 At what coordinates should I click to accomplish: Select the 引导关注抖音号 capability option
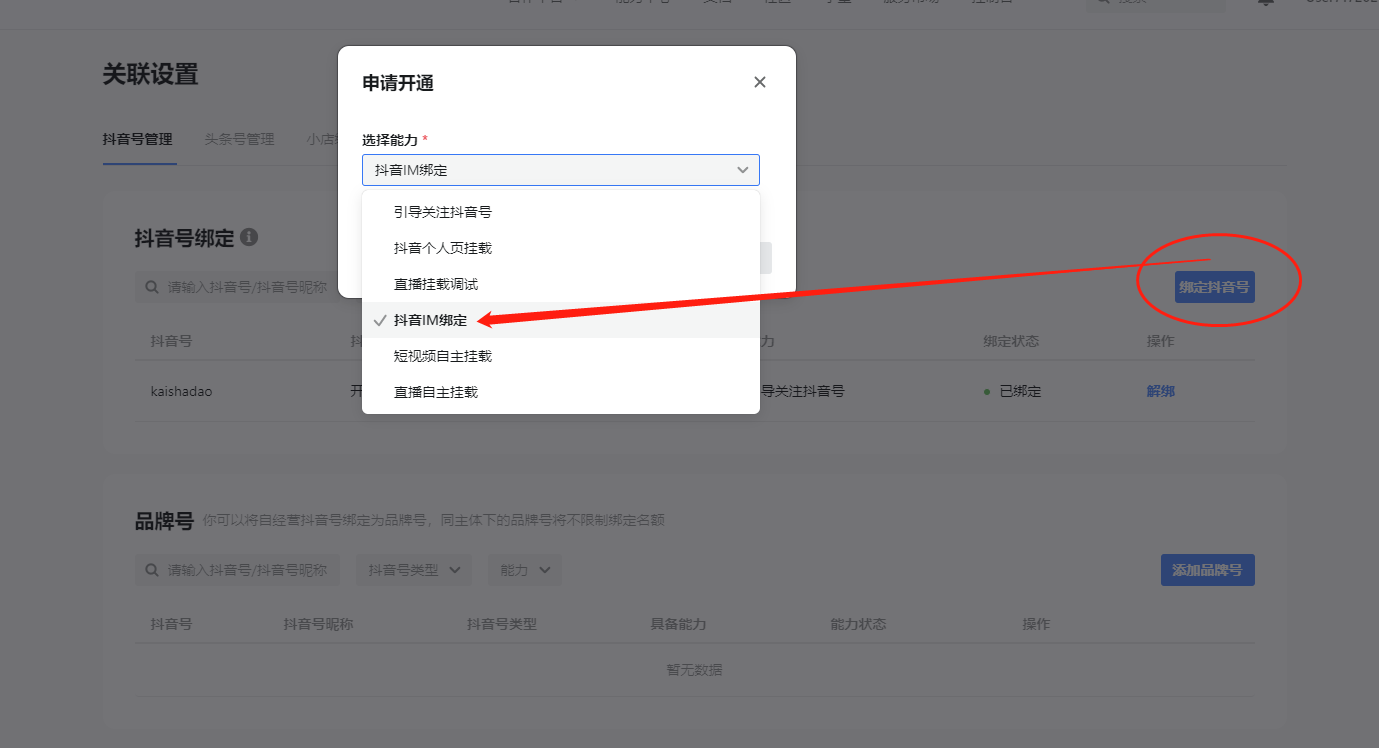[438, 211]
